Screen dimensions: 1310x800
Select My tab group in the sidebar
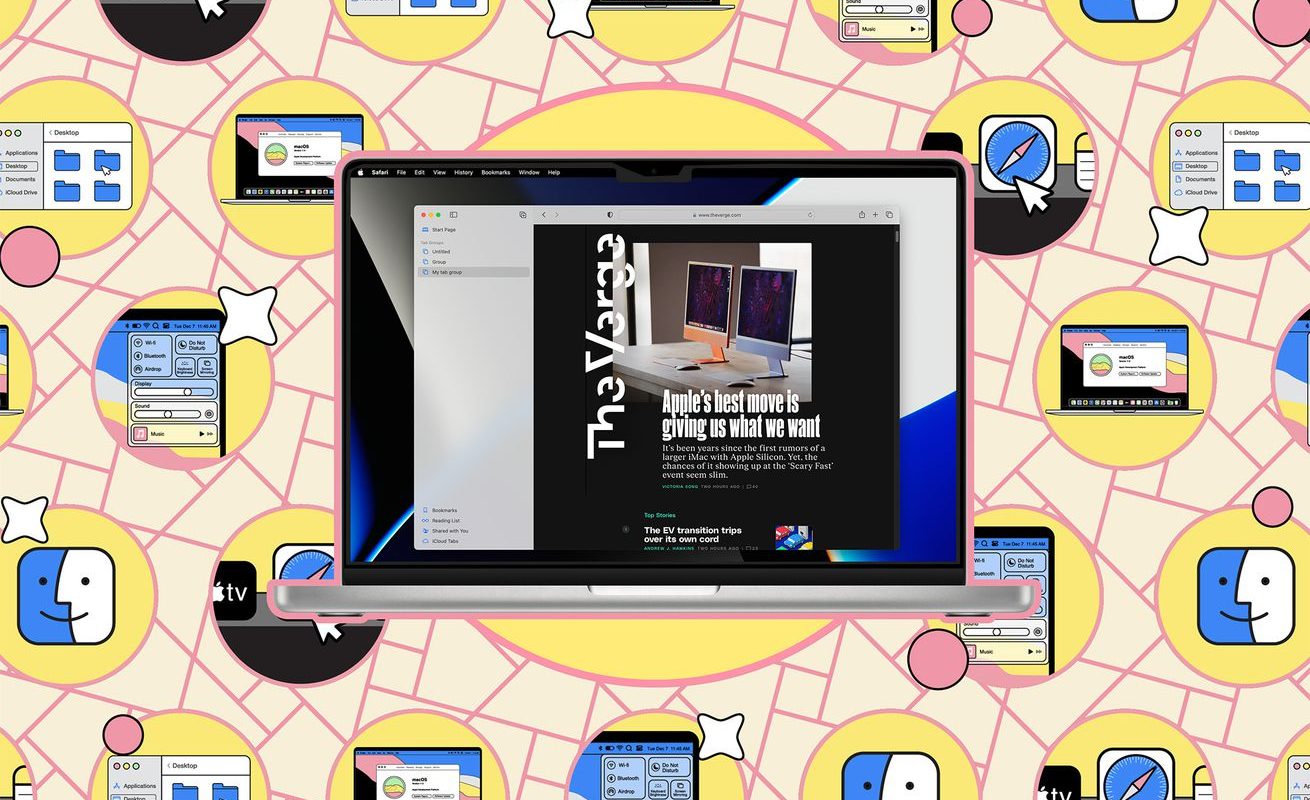[474, 272]
